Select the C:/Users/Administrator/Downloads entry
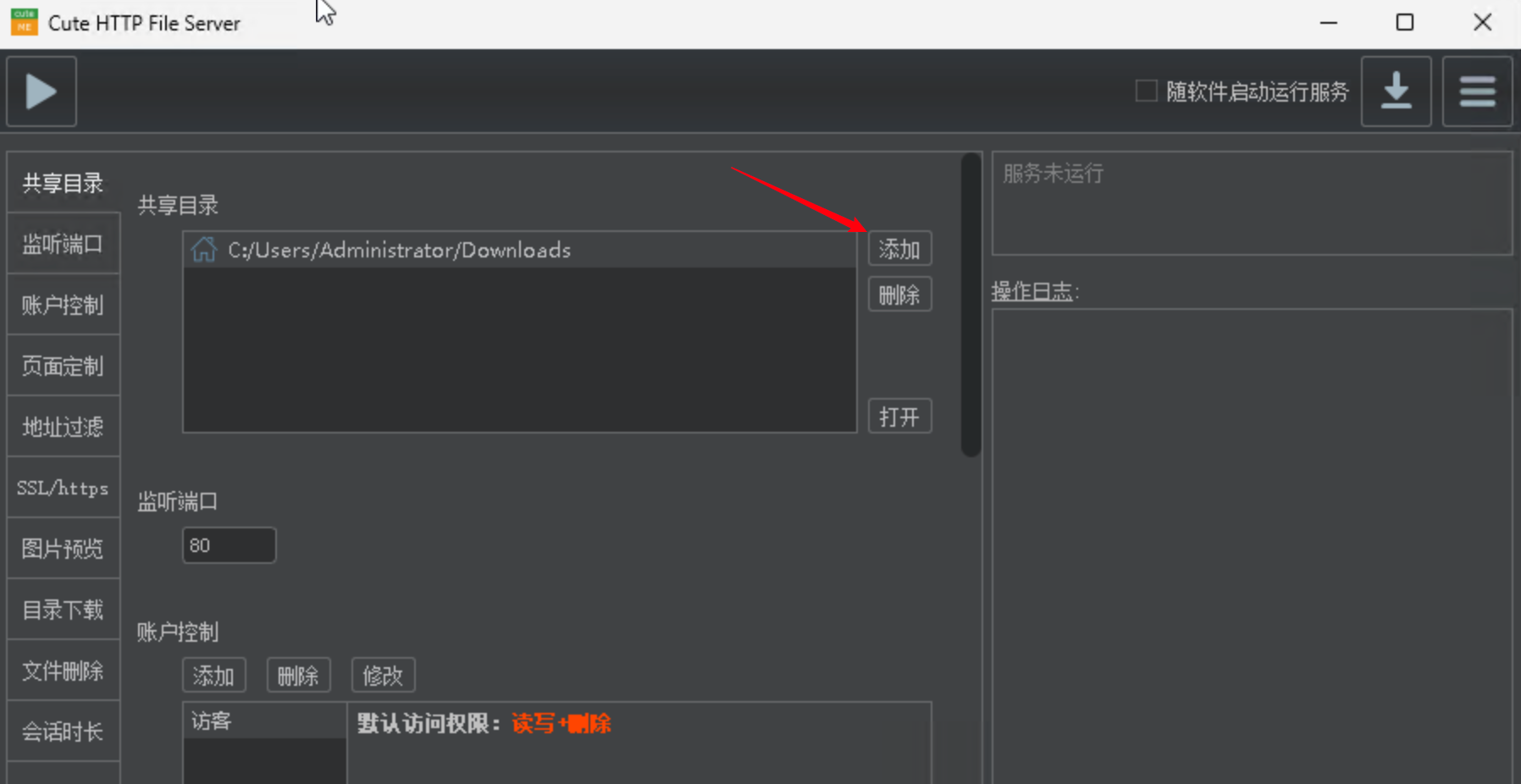Image resolution: width=1521 pixels, height=784 pixels. [399, 251]
